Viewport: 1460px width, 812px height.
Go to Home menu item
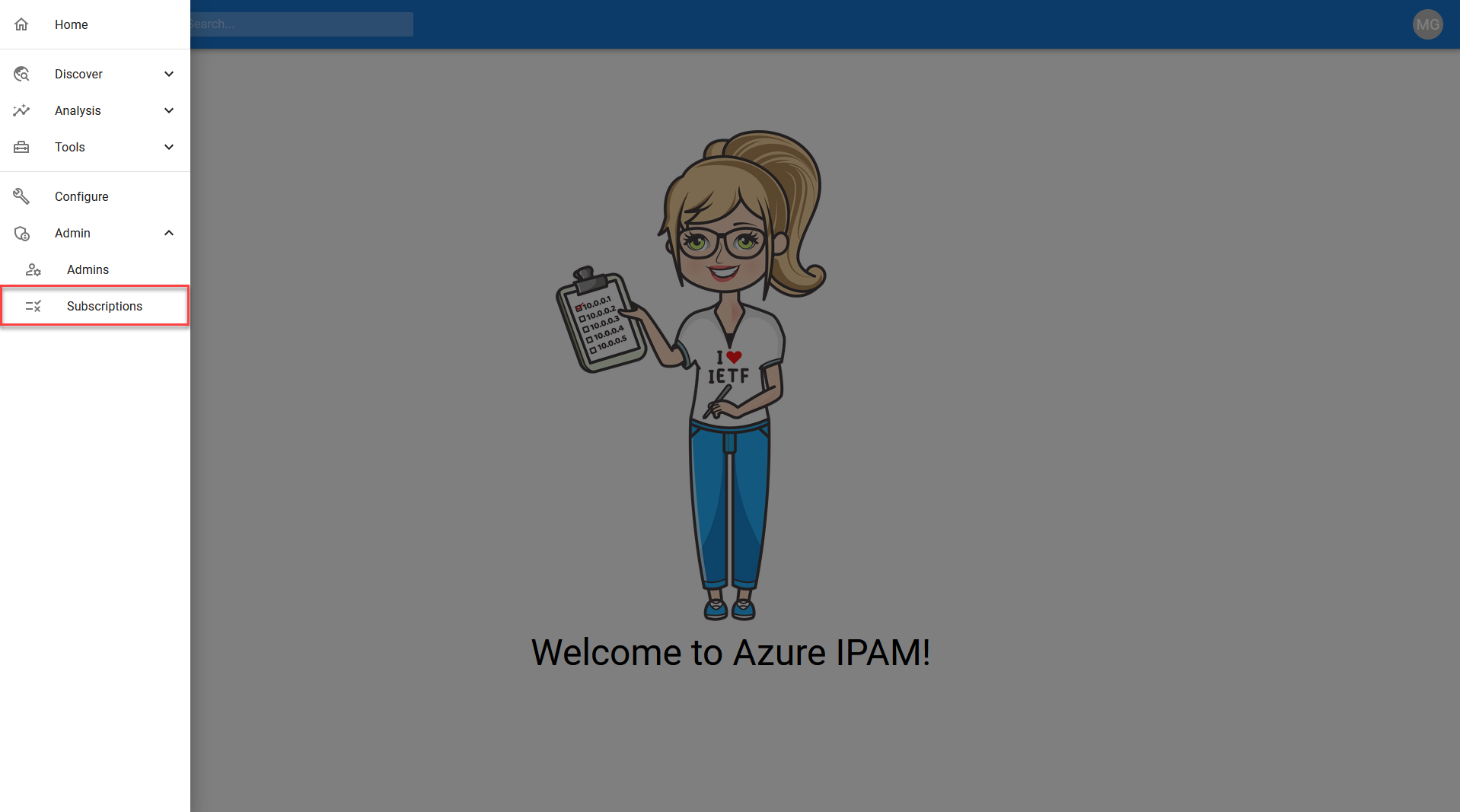pos(95,24)
